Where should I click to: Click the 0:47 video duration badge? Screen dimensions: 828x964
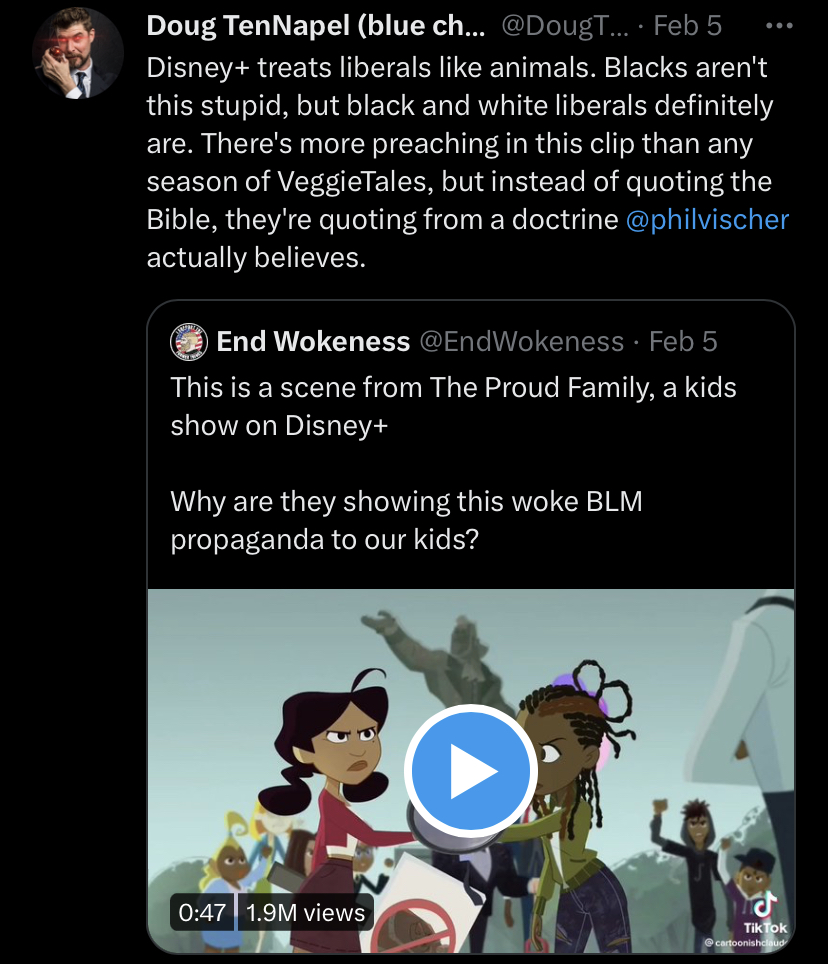pyautogui.click(x=202, y=912)
